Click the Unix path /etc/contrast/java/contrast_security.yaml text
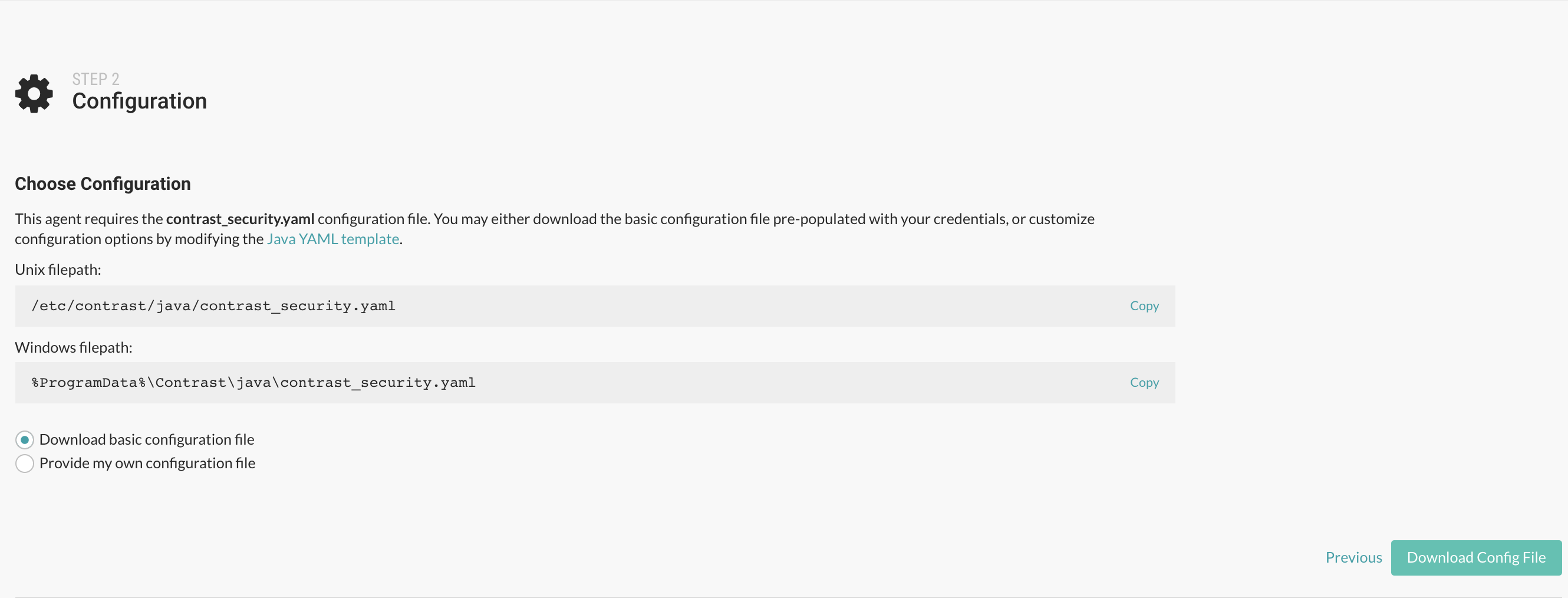Viewport: 1568px width, 598px height. point(213,305)
